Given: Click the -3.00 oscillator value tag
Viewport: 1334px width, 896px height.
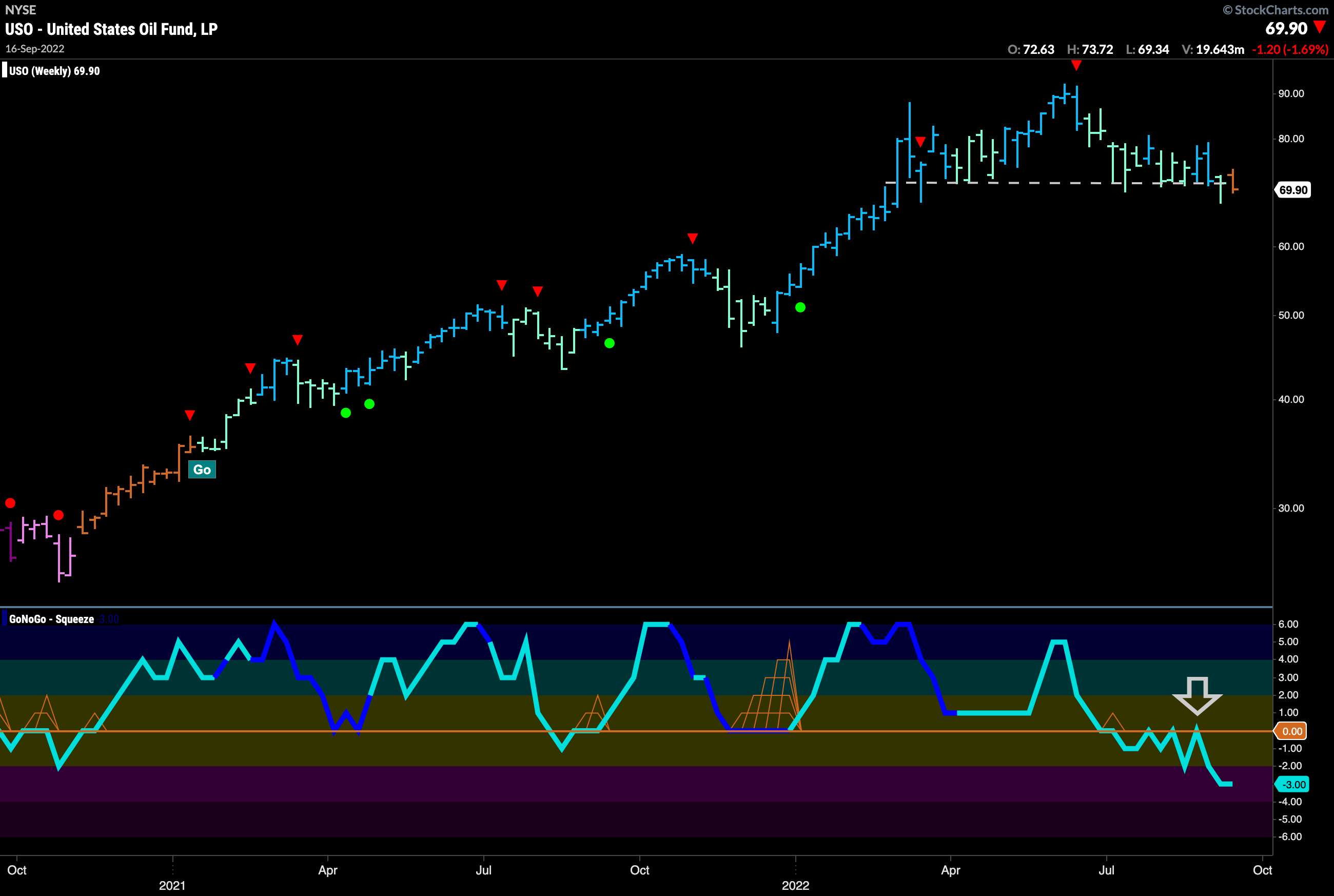Looking at the screenshot, I should tap(1292, 784).
